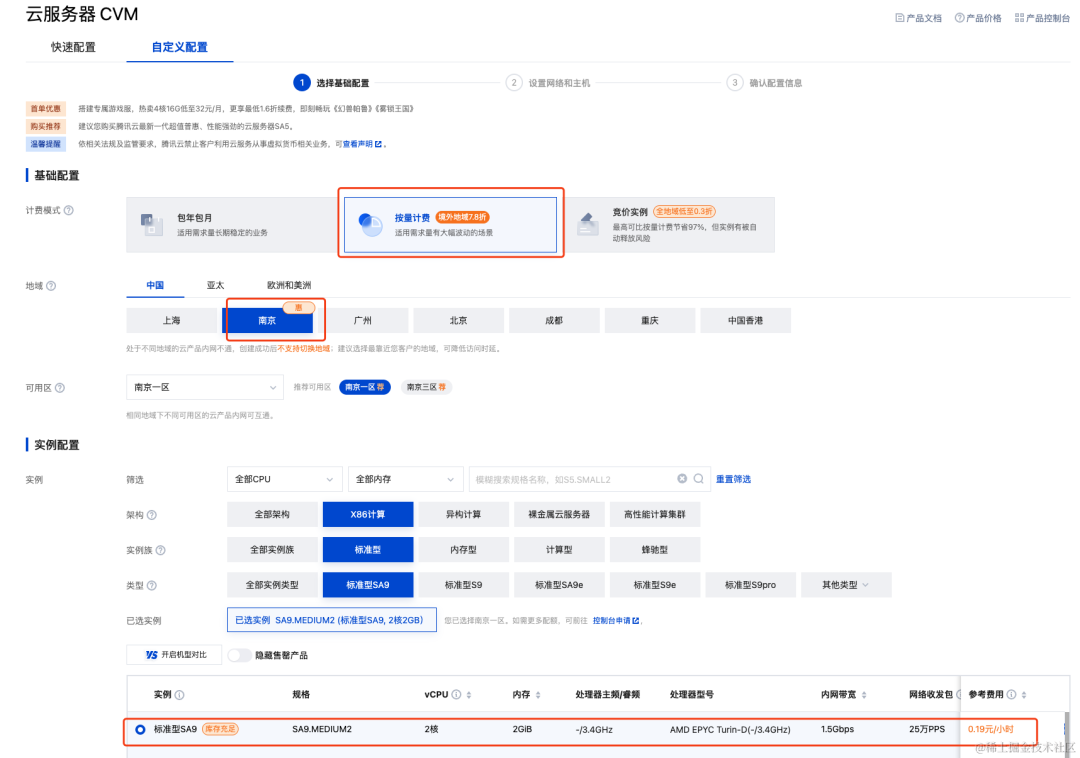The height and width of the screenshot is (758, 1080).
Task: Expand the 全部CPU filter dropdown
Action: 284,479
